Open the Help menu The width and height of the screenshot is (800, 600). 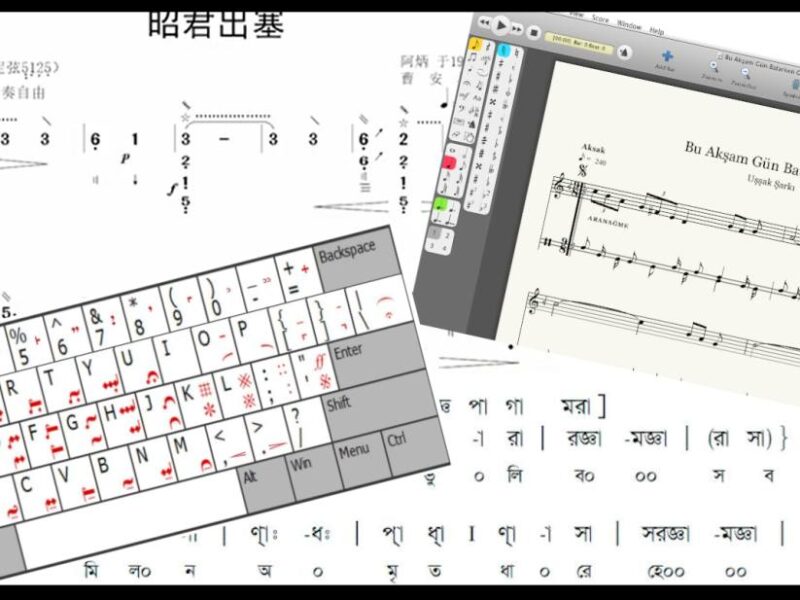click(657, 31)
